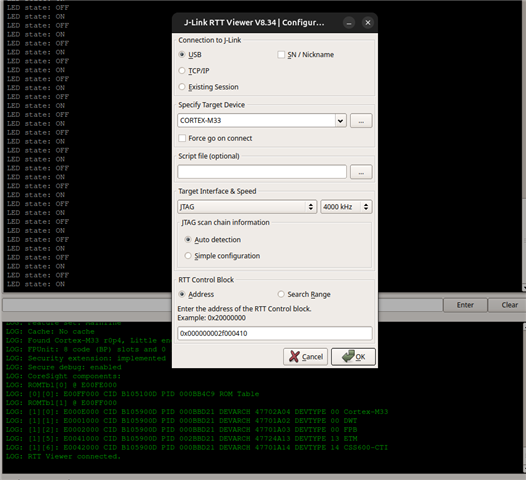Select the TCP/IP connection radio button
The image size is (526, 480).
182,71
